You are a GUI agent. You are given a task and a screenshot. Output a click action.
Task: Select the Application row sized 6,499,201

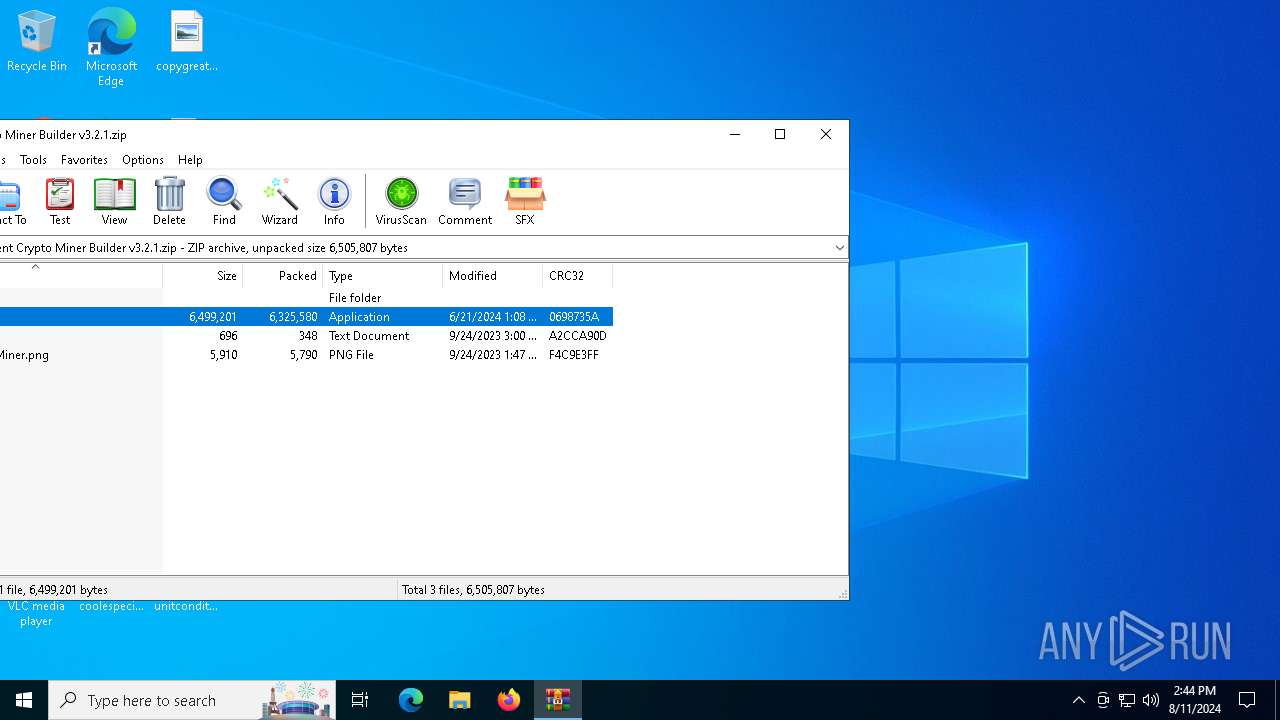point(306,317)
